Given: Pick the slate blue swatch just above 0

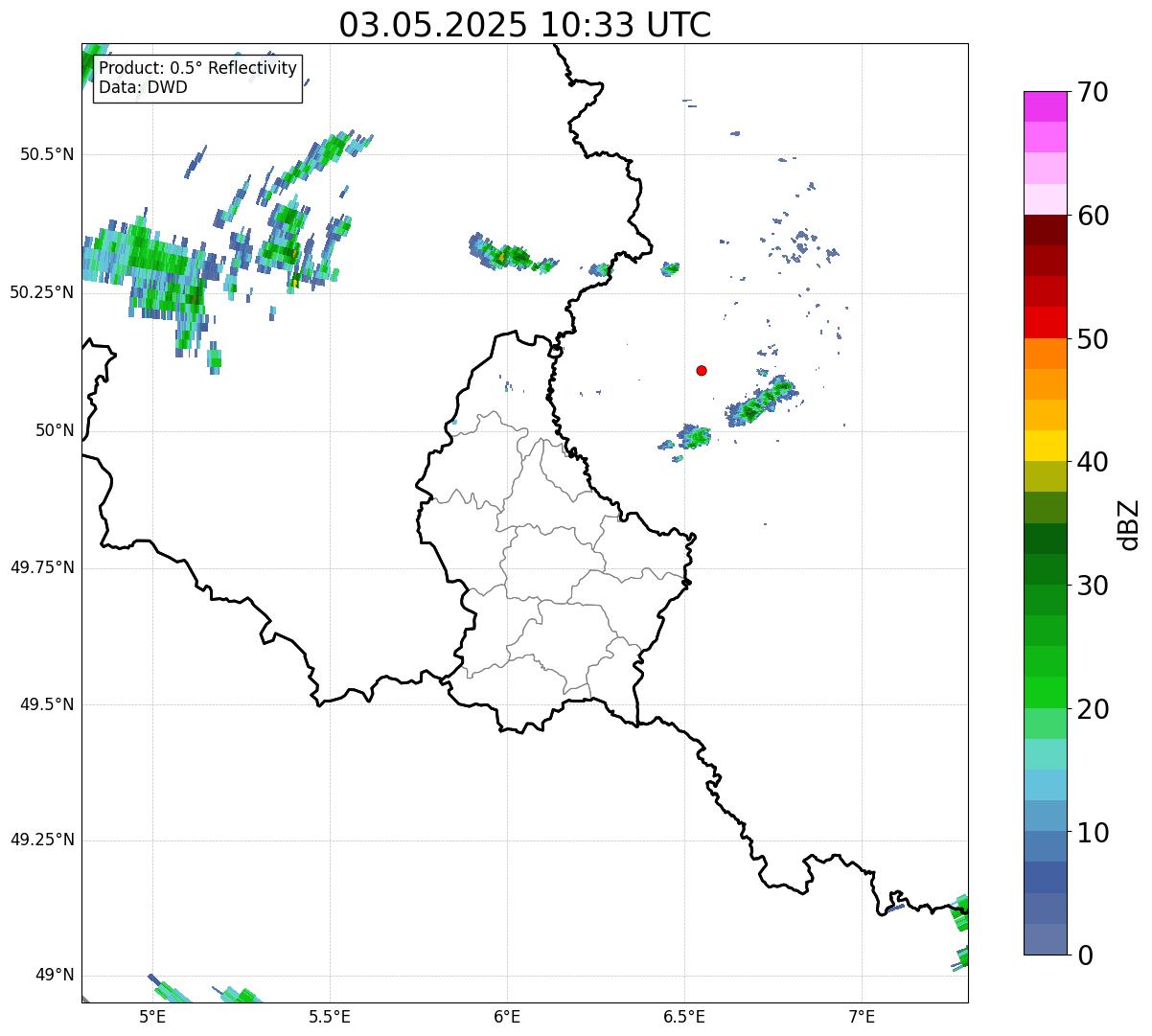Looking at the screenshot, I should click(1045, 938).
